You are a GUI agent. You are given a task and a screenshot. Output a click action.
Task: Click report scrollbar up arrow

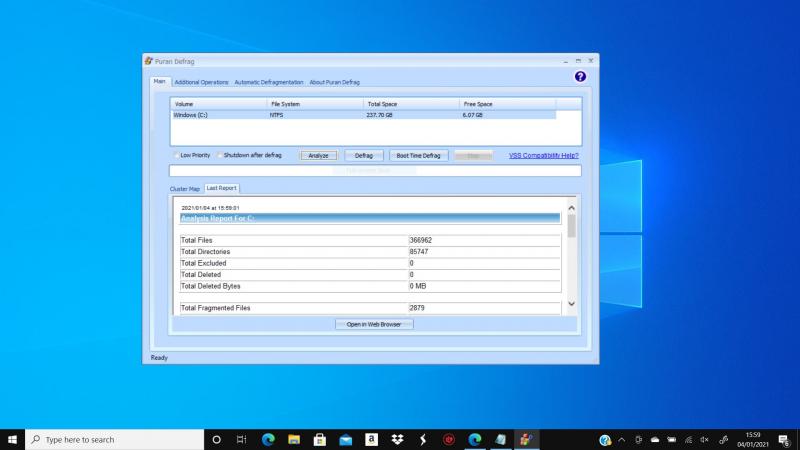[x=571, y=208]
